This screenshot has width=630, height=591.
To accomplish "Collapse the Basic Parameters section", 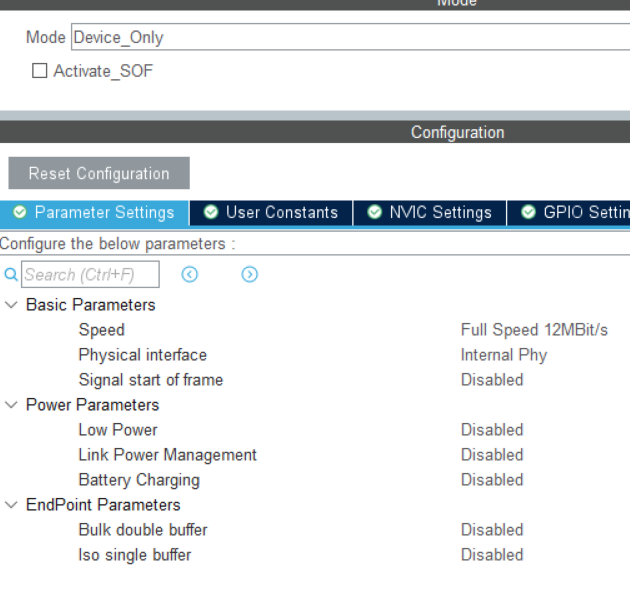I will coord(11,305).
